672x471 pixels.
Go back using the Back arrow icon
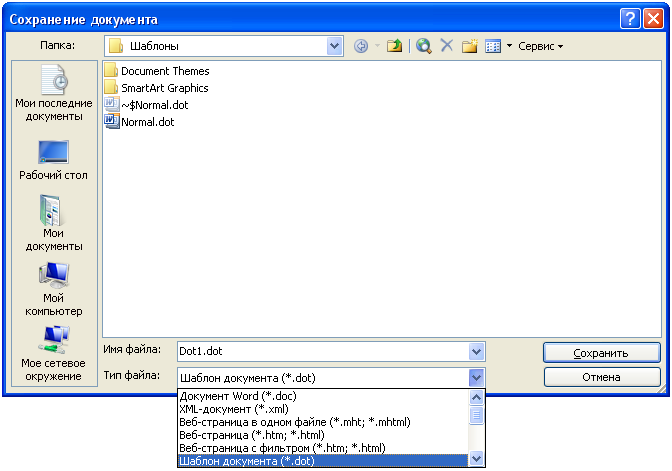[x=361, y=46]
